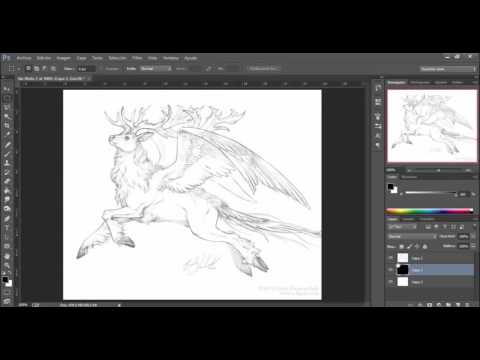Screen dimensions: 480x360
Task: Hide the topmost layer with eye icon
Action: [x=390, y=258]
